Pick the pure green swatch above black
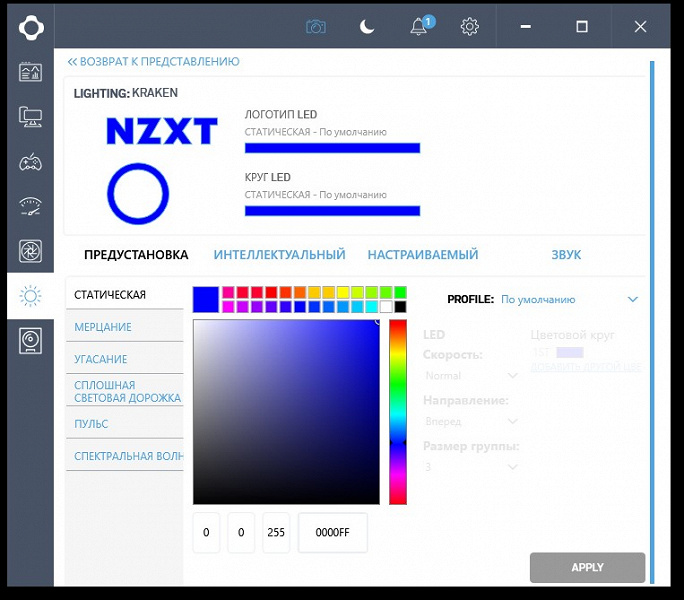 400,292
